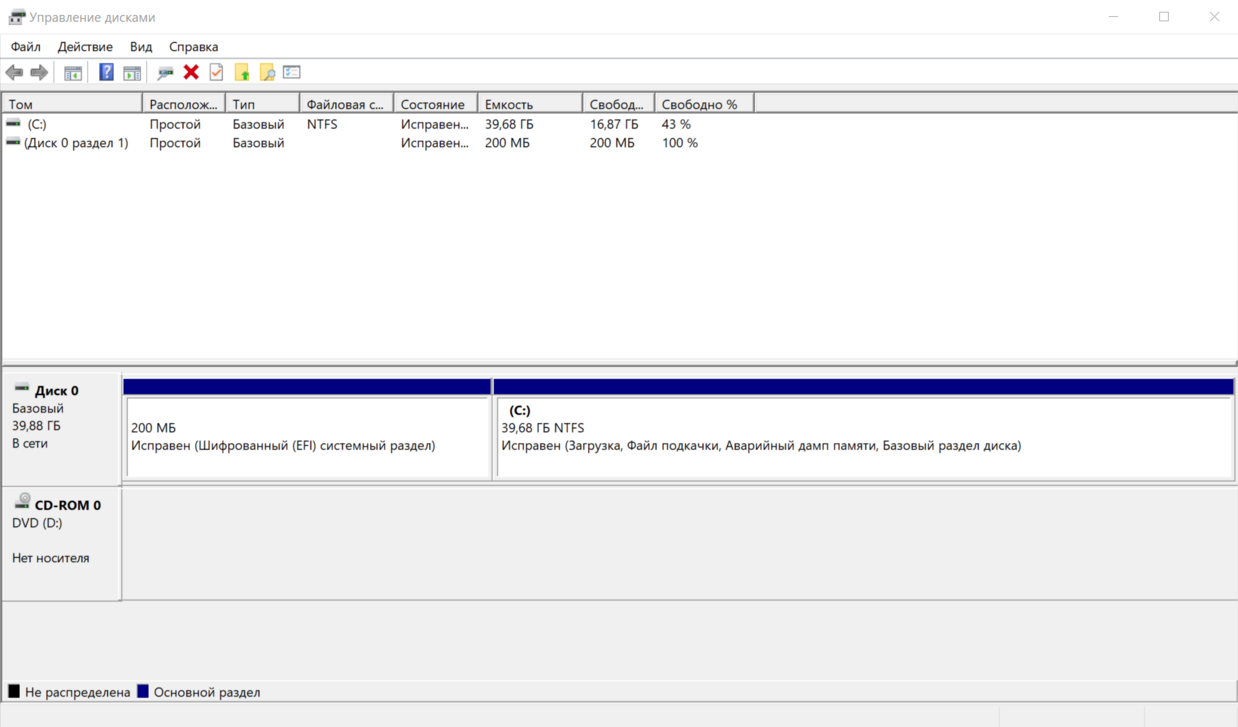Click the folder with green arrow icon
Viewport: 1238px width, 727px height.
click(242, 72)
